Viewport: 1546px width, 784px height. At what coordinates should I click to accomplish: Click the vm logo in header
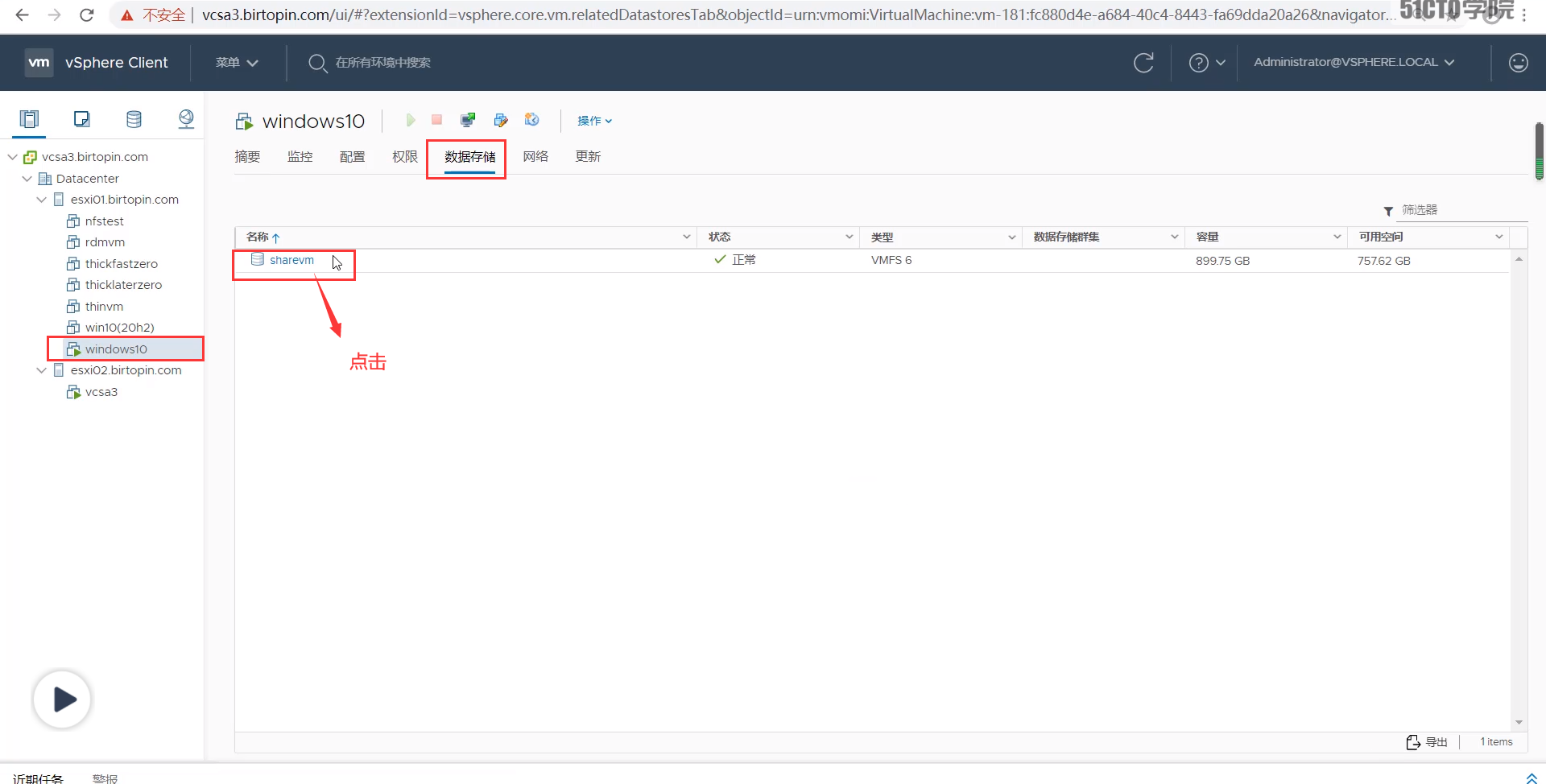[x=39, y=62]
